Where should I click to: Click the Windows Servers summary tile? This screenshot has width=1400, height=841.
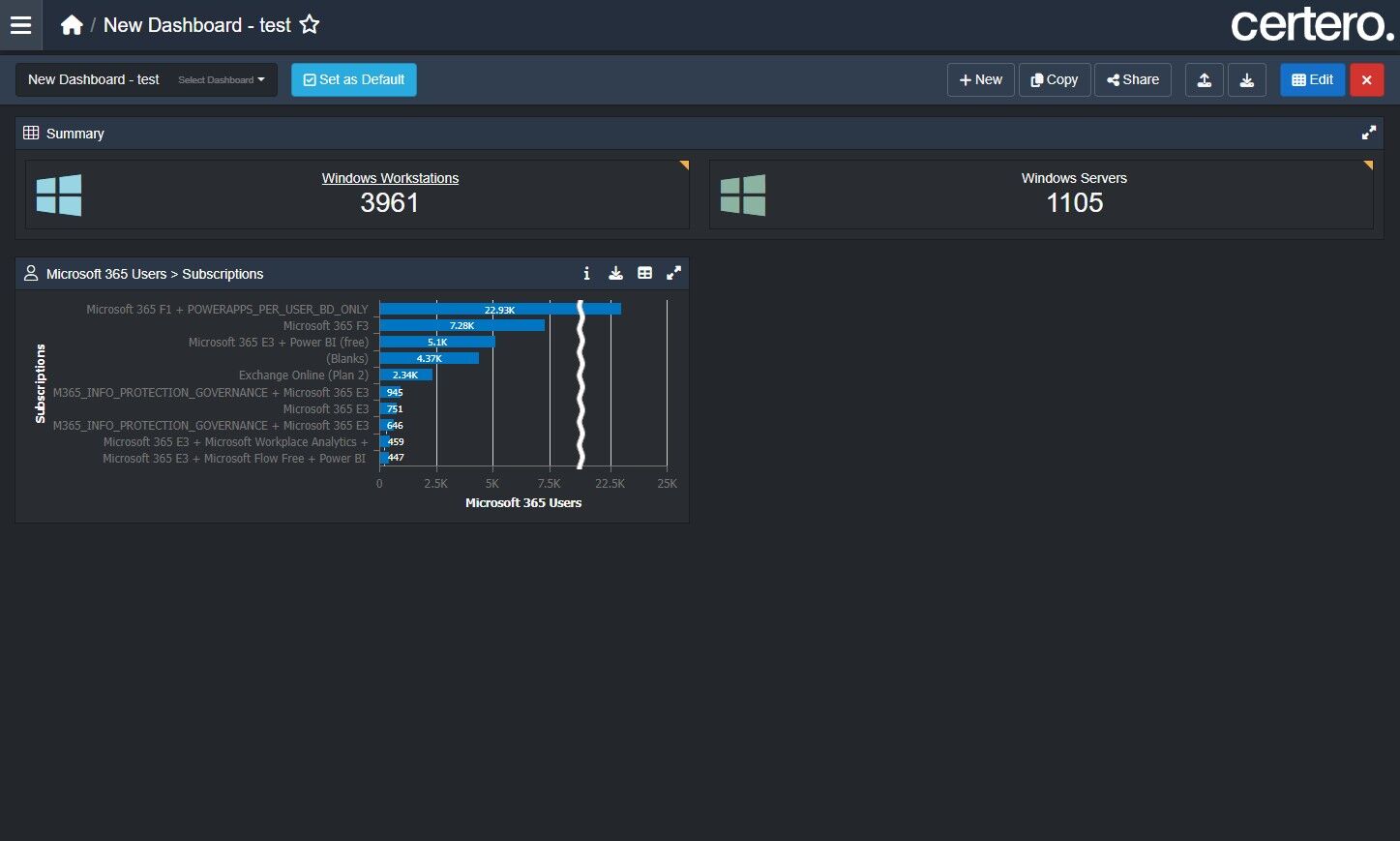click(1041, 194)
